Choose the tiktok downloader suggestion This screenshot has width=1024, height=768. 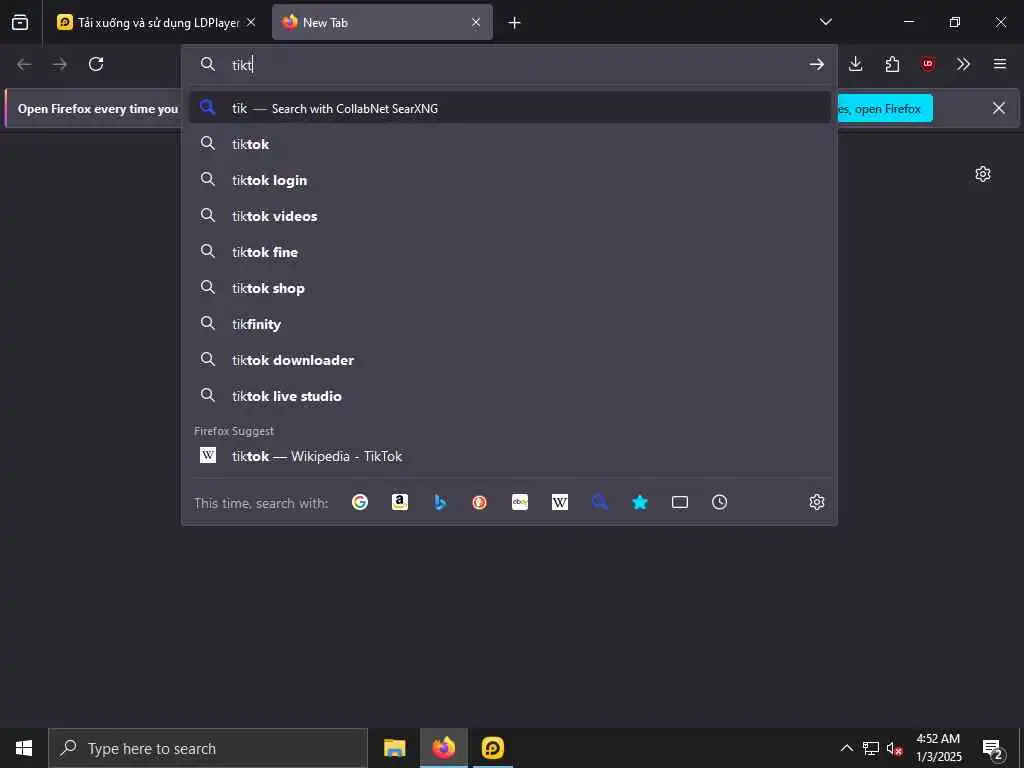(509, 360)
